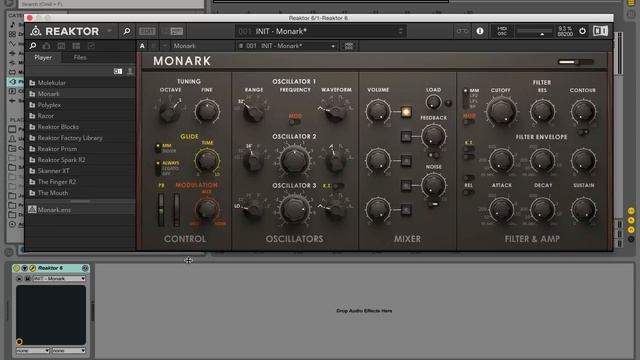640x360 pixels.
Task: Show the info hints icon
Action: point(480,31)
